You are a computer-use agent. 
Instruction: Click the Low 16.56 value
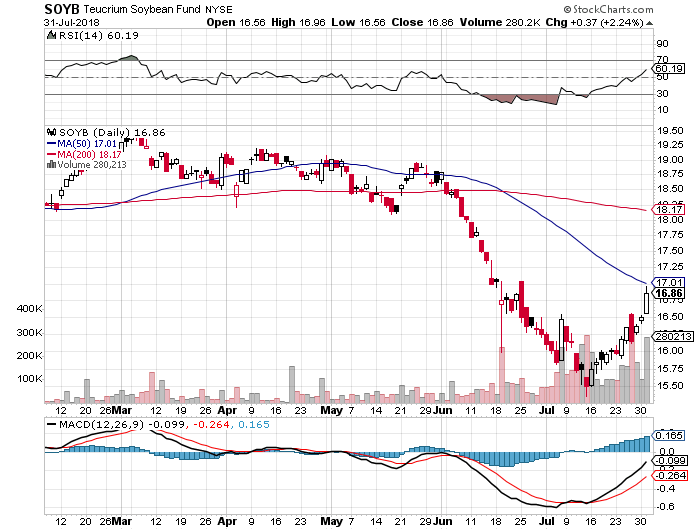pyautogui.click(x=358, y=22)
